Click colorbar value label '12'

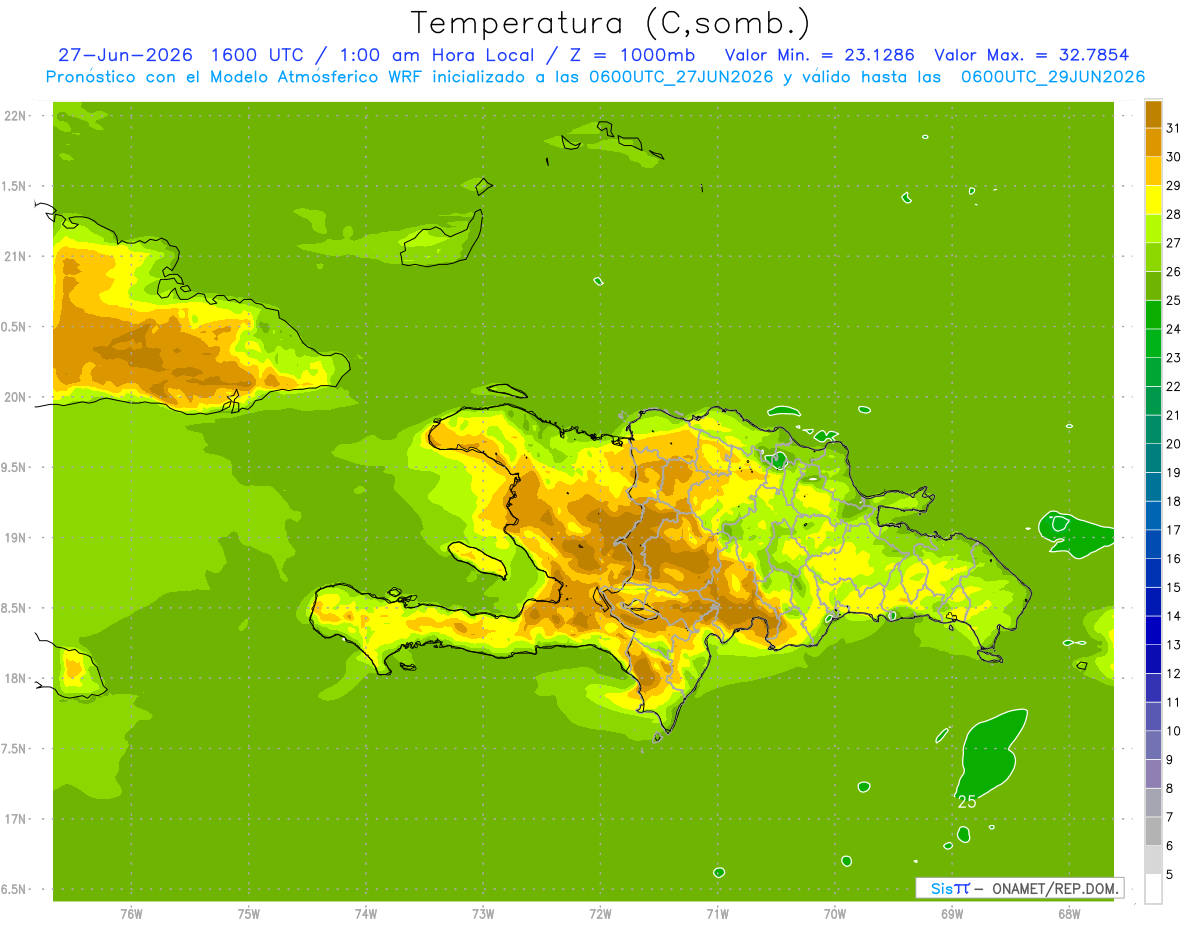pos(1173,673)
